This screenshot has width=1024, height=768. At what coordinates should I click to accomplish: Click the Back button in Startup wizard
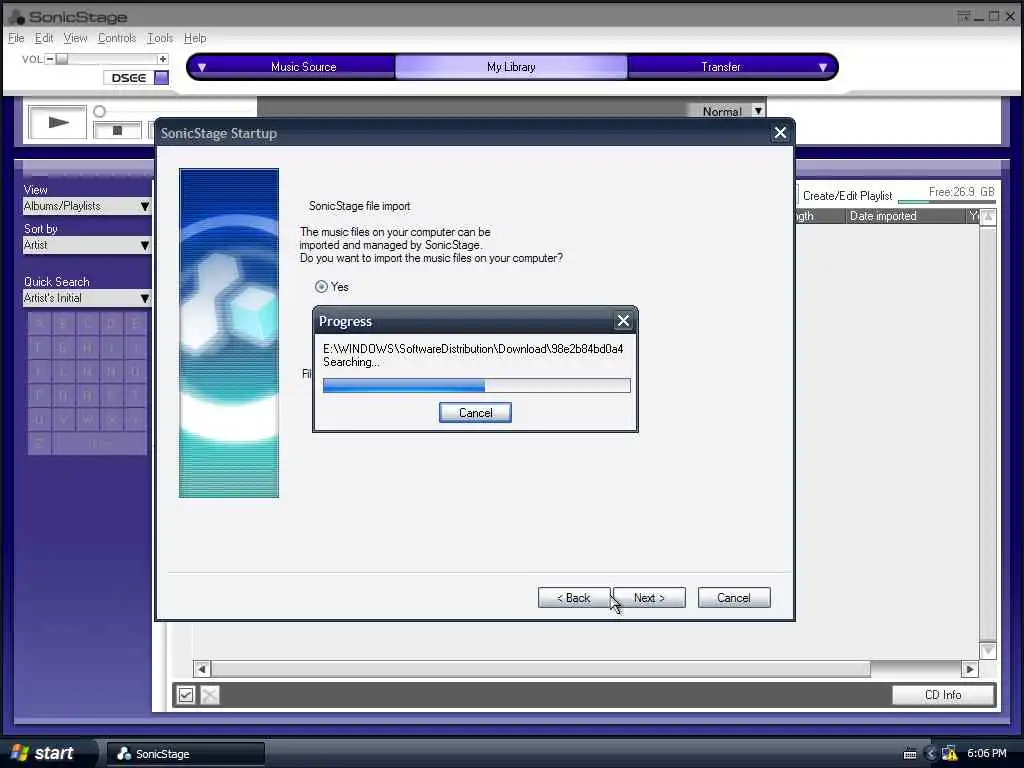(574, 598)
